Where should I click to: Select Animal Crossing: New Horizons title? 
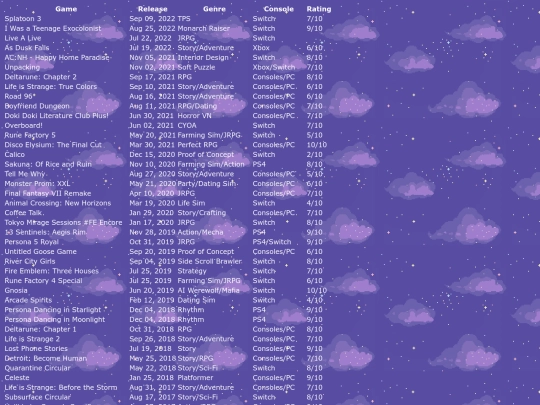(58, 203)
